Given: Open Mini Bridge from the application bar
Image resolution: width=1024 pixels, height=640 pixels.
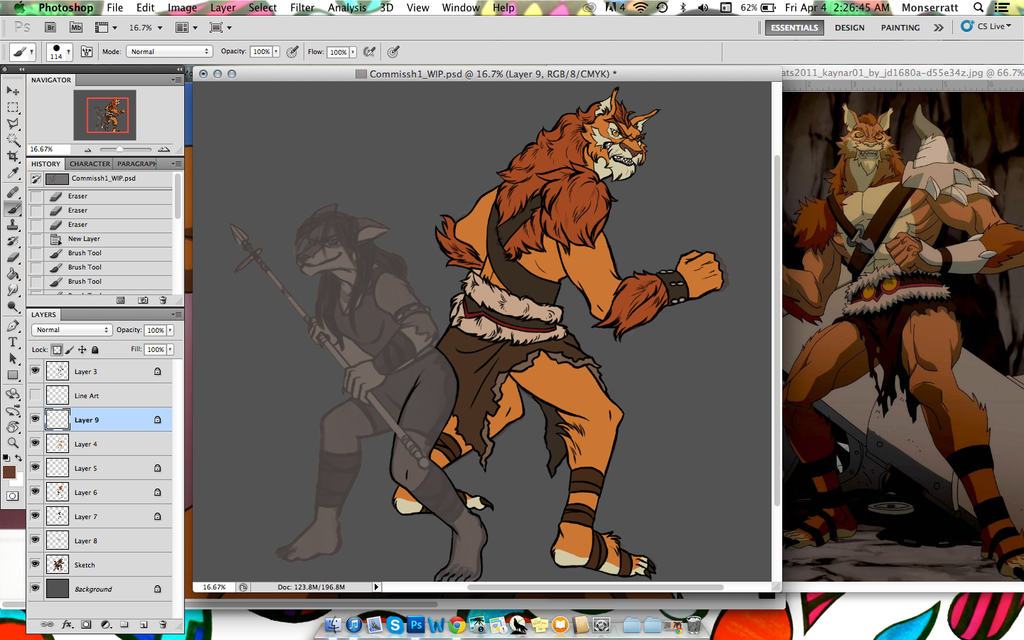Looking at the screenshot, I should [x=76, y=27].
